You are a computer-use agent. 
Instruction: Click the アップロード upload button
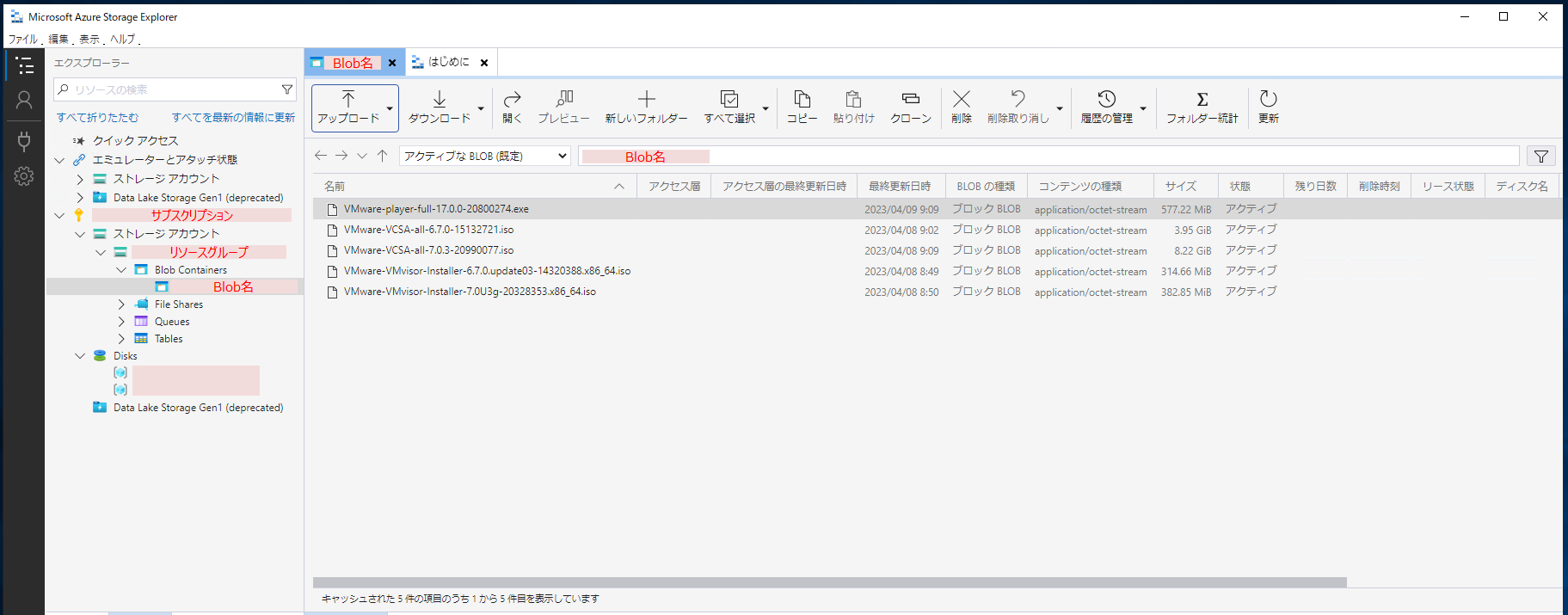pos(348,108)
